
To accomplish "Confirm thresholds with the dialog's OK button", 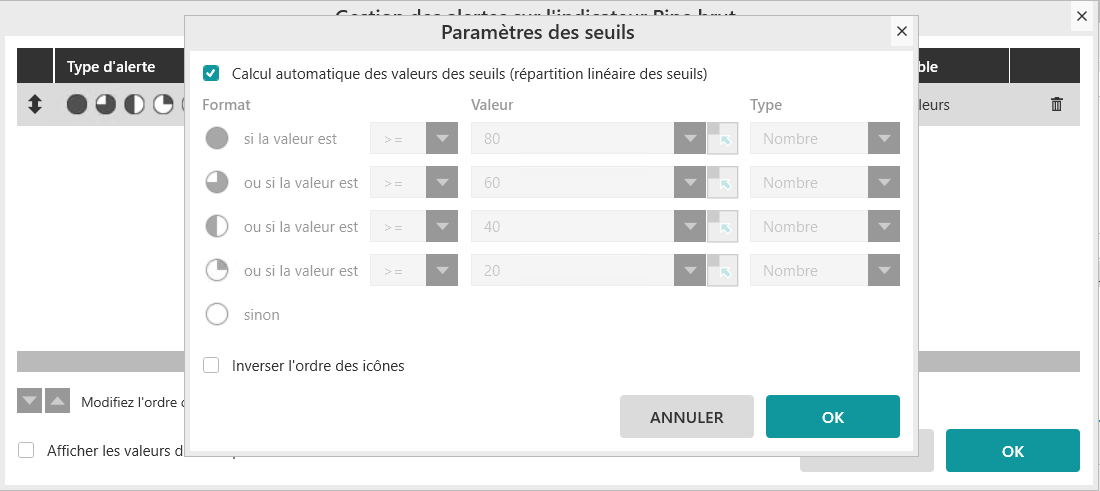I will 833,417.
